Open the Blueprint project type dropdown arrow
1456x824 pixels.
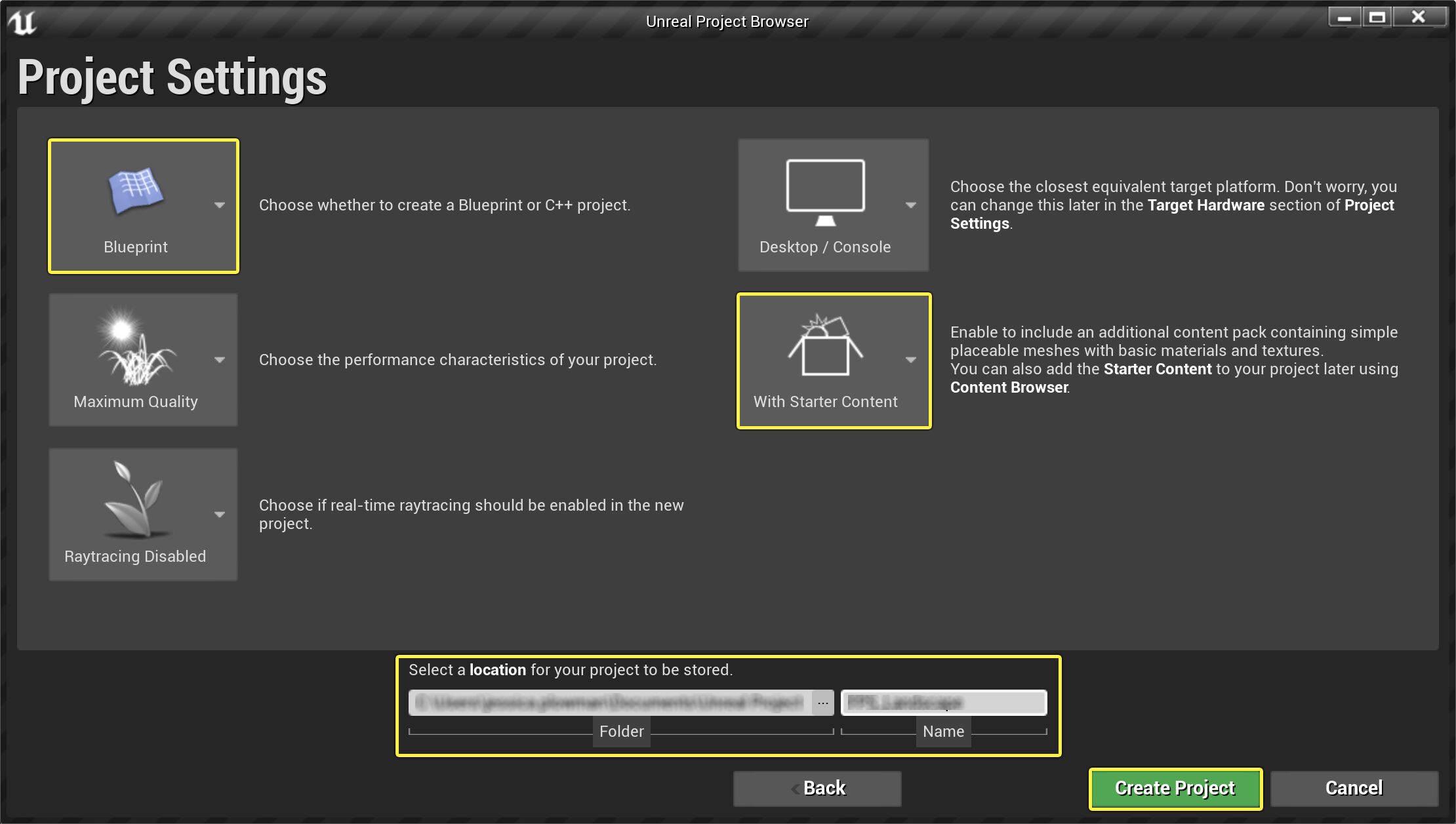point(219,205)
